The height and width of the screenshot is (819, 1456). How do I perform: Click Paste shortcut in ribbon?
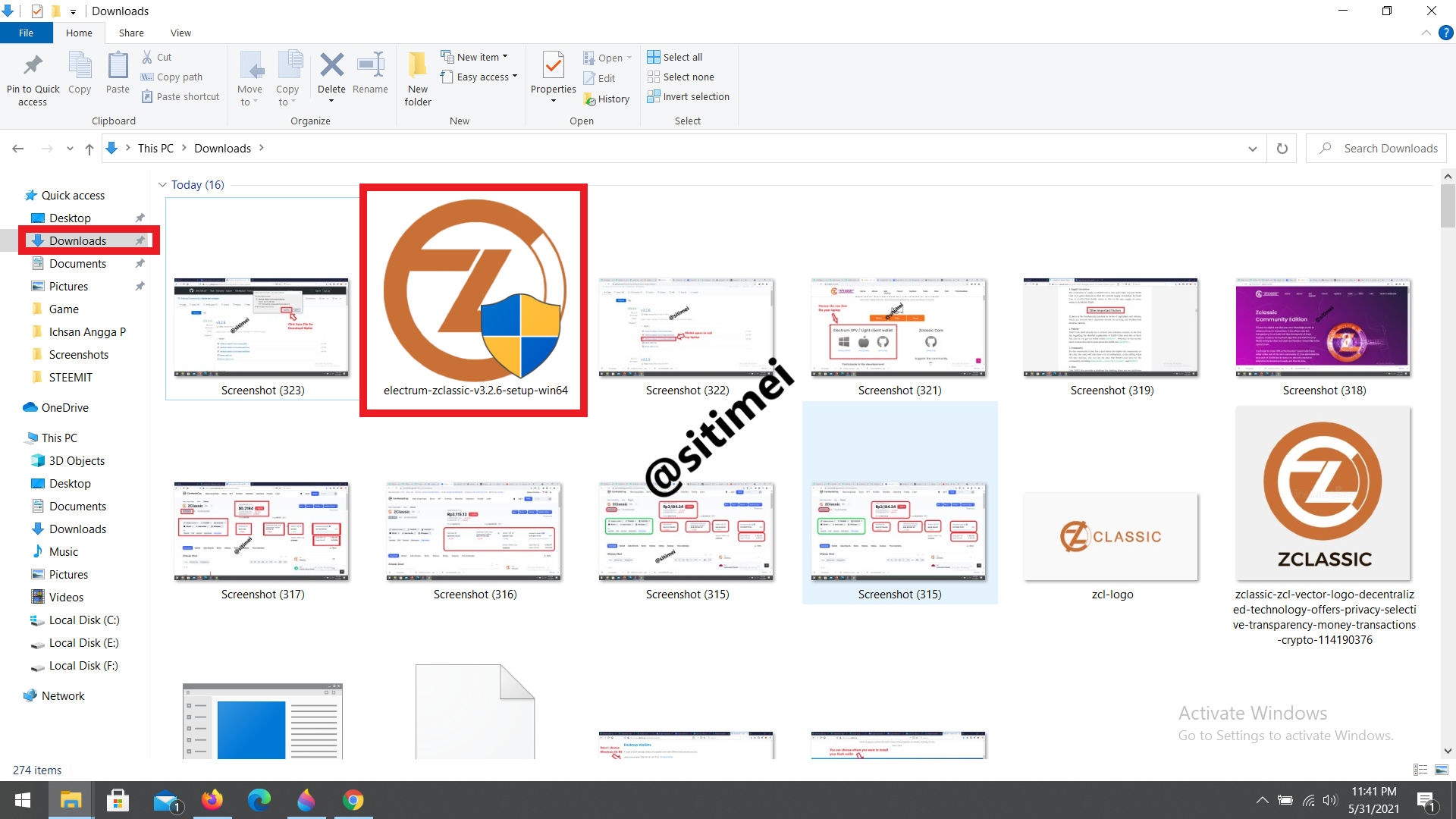180,96
